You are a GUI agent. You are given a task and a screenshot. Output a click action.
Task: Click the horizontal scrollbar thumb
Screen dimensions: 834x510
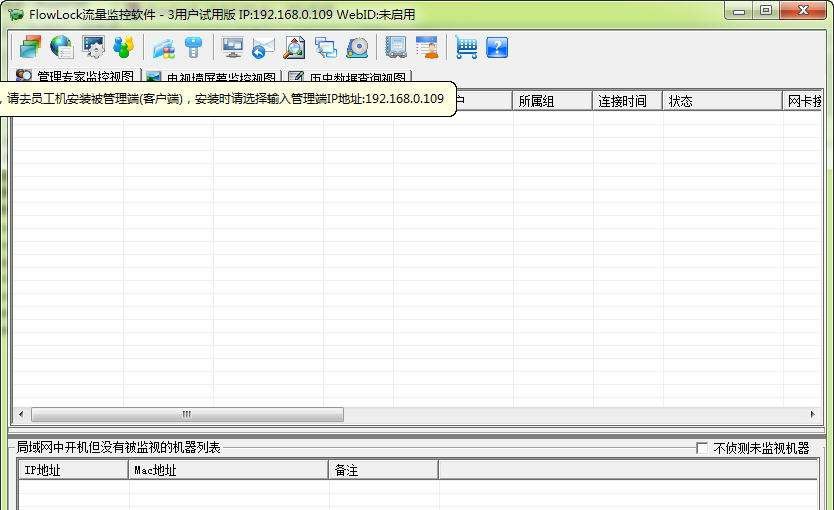187,414
